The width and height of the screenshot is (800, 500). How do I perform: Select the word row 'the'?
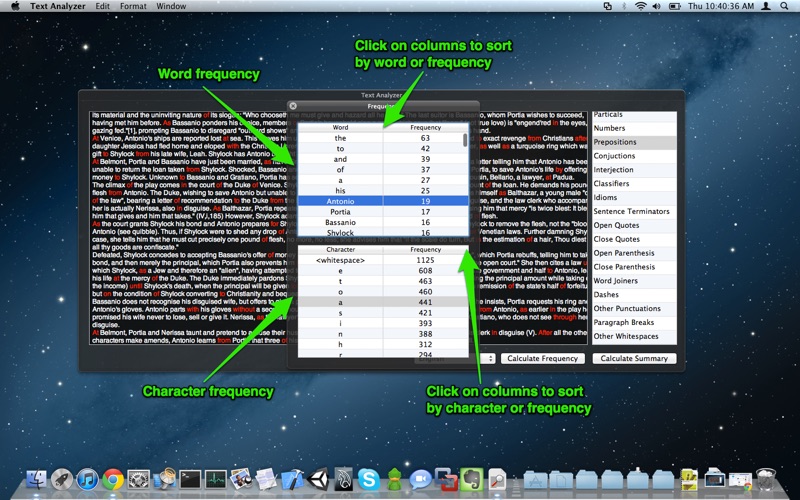[x=383, y=138]
